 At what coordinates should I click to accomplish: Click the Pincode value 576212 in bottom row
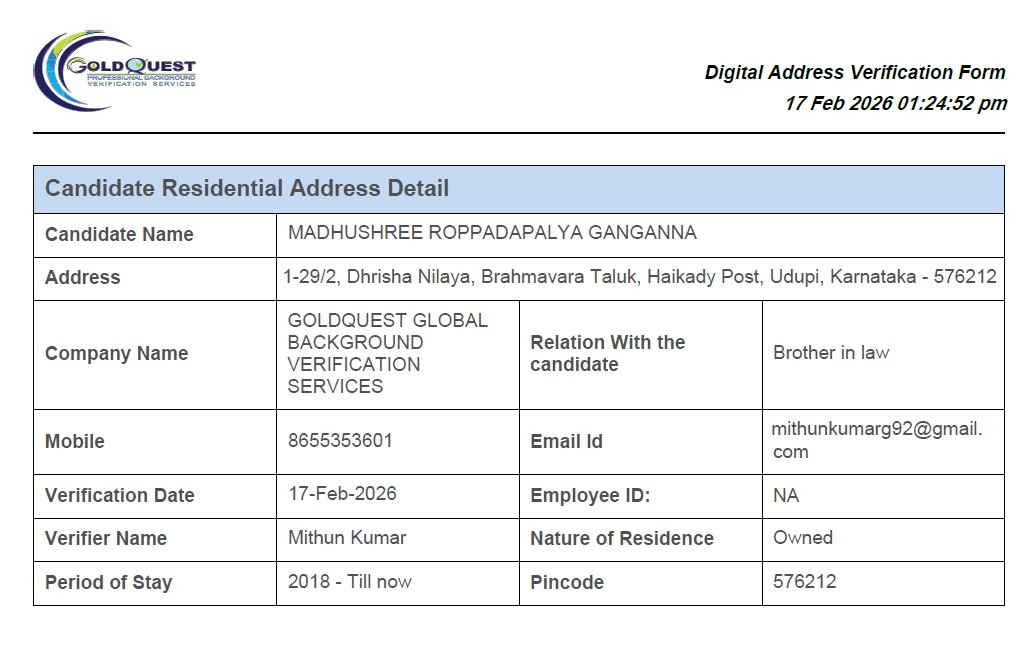[804, 581]
